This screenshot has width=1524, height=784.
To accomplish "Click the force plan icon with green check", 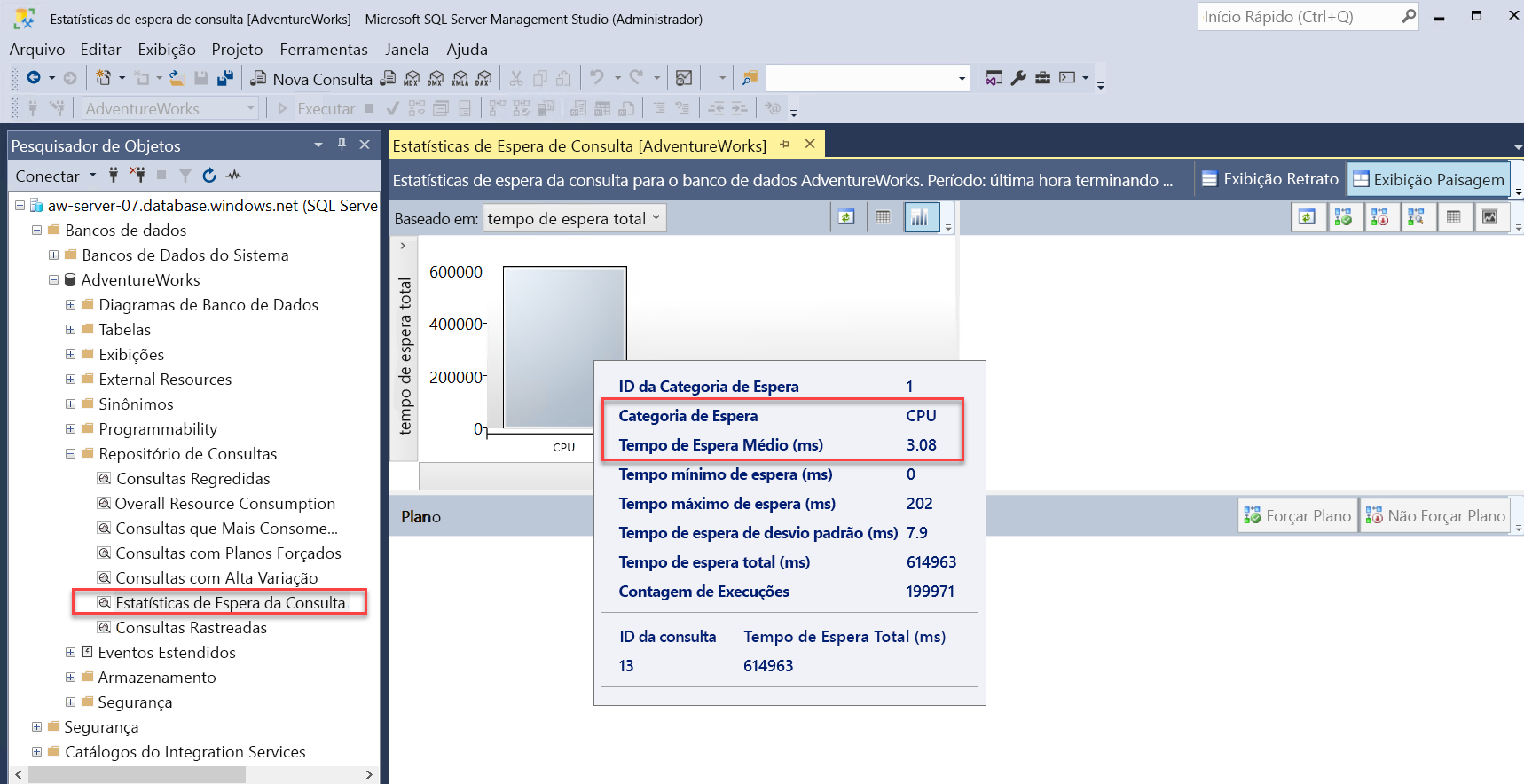I will pyautogui.click(x=1344, y=217).
